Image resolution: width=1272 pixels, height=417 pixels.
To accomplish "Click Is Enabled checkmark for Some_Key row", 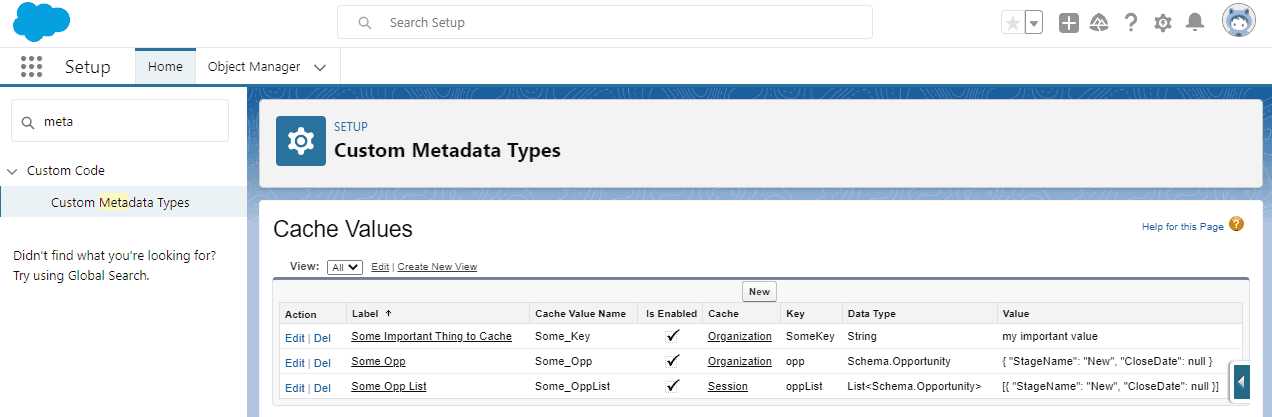I will coord(672,336).
